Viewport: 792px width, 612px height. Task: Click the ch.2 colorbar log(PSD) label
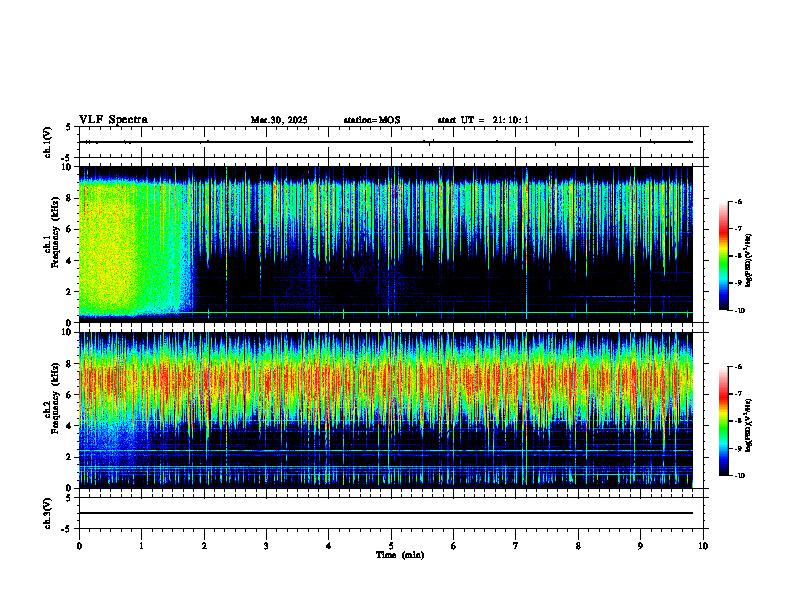[749, 425]
